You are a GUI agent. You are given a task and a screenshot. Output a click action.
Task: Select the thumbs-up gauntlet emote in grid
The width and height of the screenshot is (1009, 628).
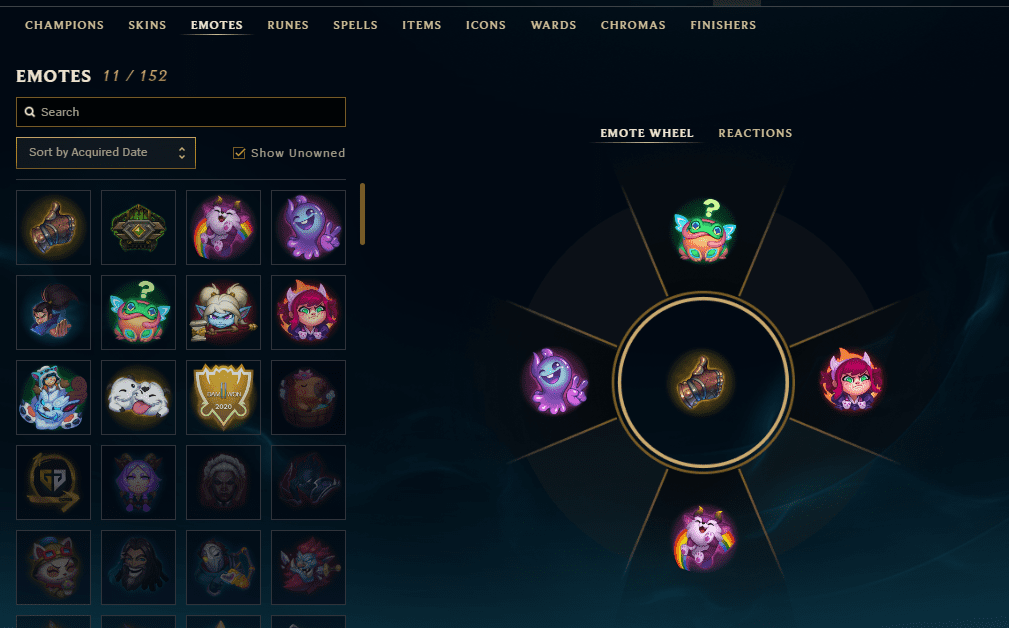[x=53, y=227]
